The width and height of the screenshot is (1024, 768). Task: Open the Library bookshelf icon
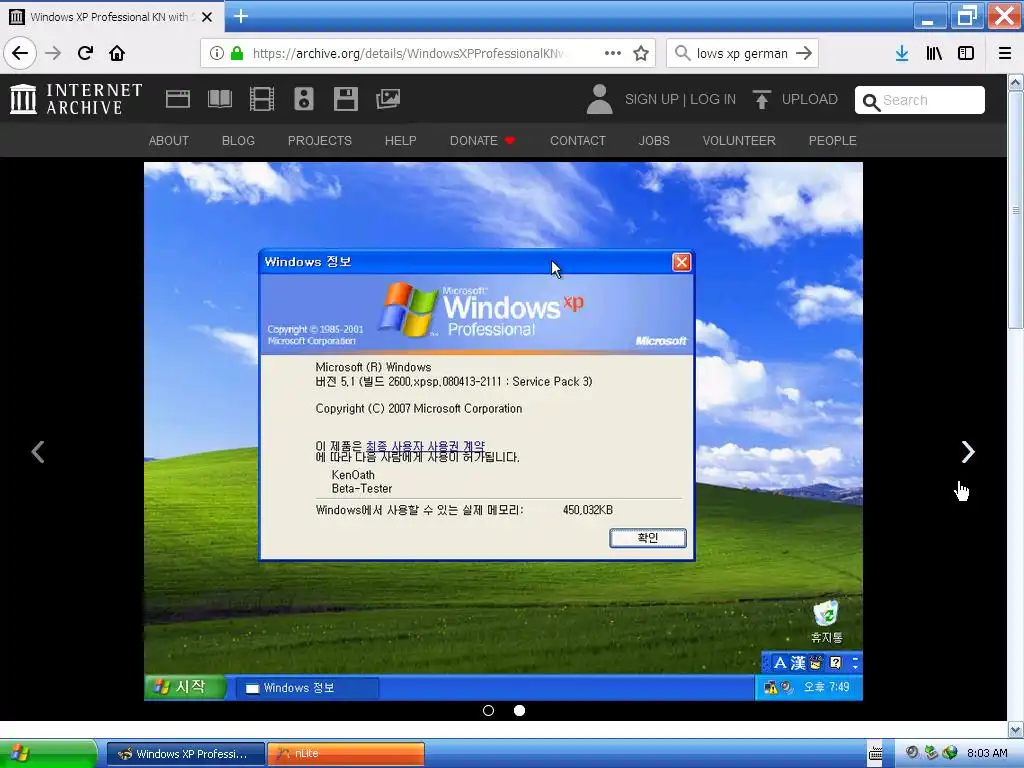click(934, 53)
